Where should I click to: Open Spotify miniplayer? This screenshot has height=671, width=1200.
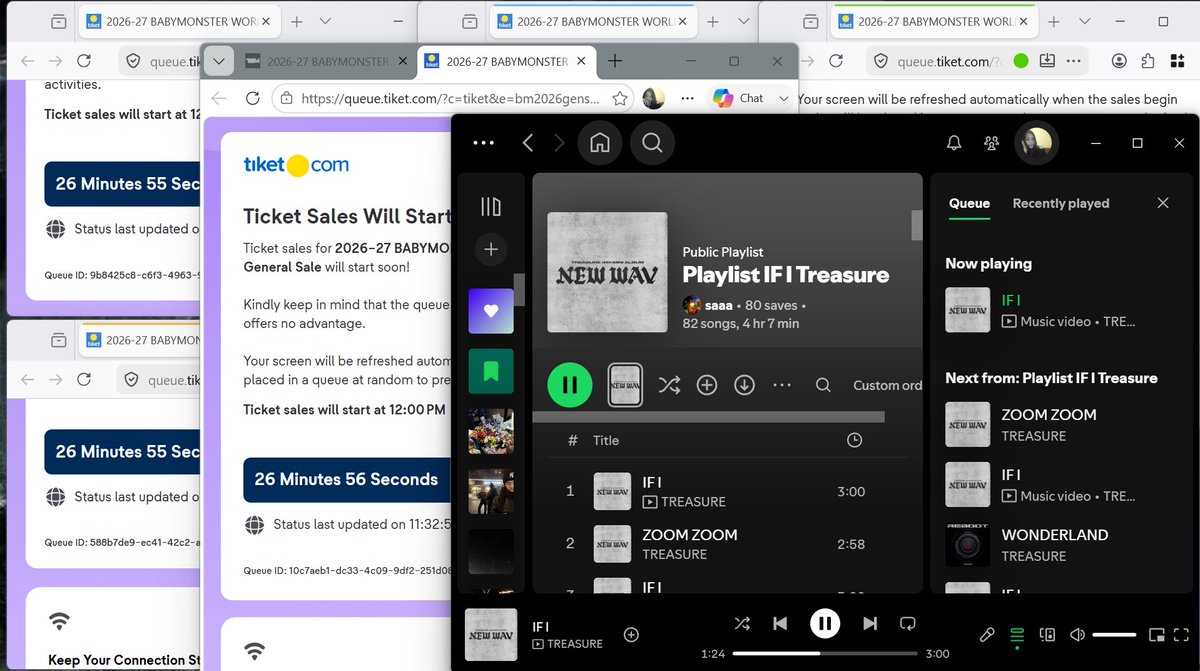click(1156, 634)
